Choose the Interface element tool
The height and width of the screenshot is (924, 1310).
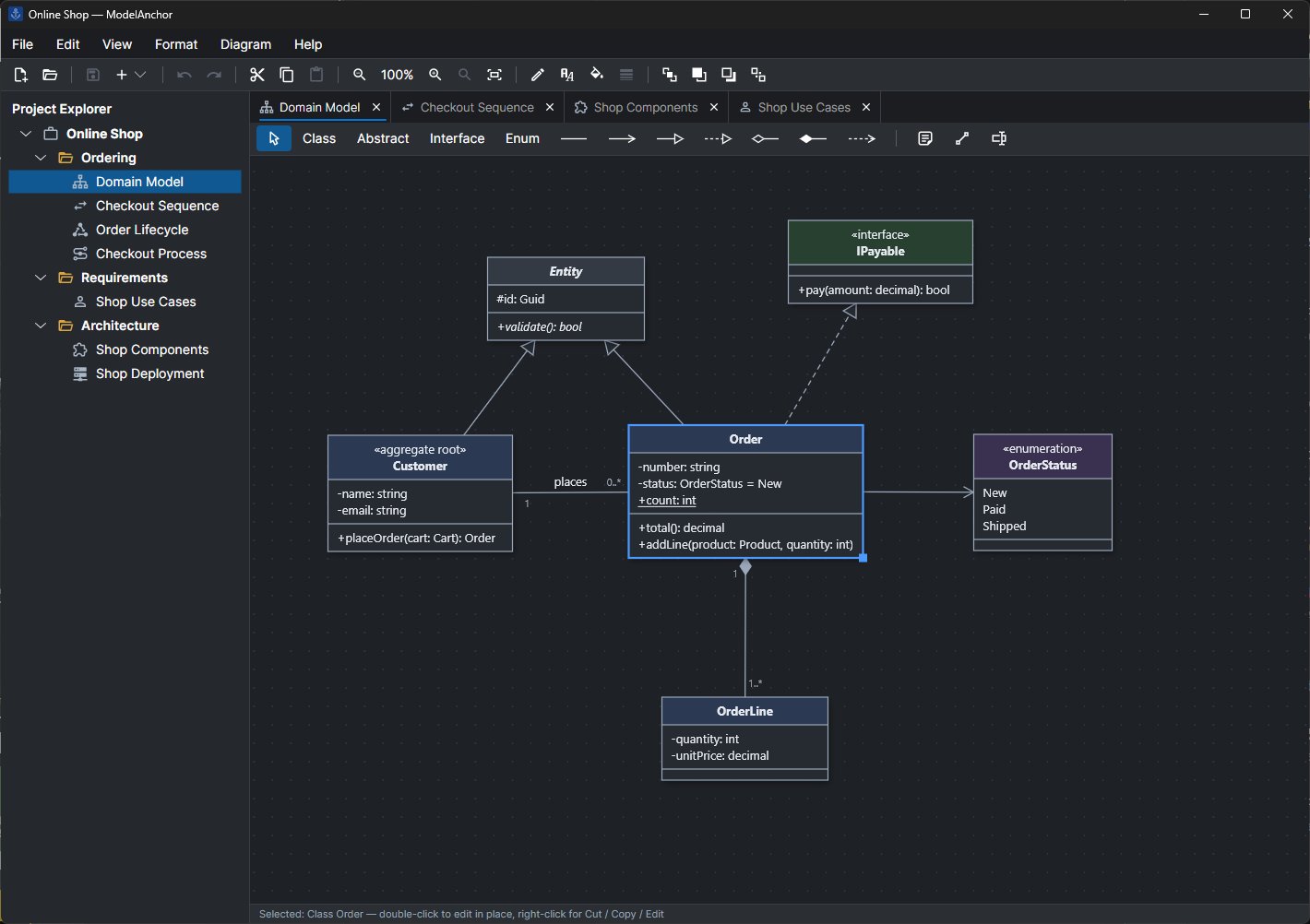click(457, 138)
